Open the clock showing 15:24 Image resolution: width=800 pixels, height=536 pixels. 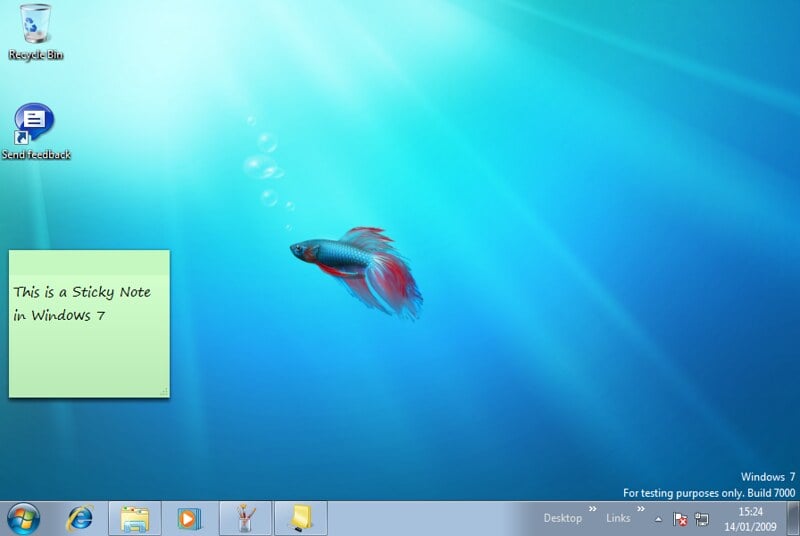tap(750, 511)
